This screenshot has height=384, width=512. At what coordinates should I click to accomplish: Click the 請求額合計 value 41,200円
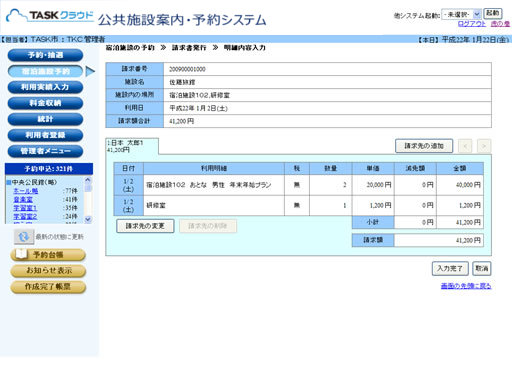click(x=181, y=121)
